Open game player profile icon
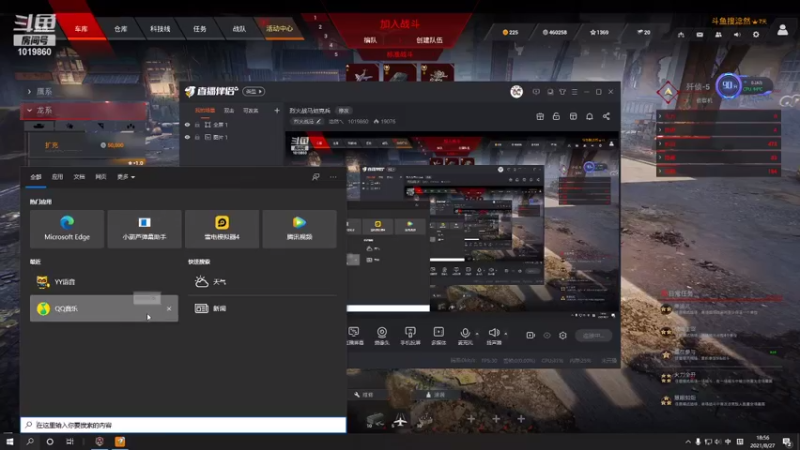 pos(783,30)
